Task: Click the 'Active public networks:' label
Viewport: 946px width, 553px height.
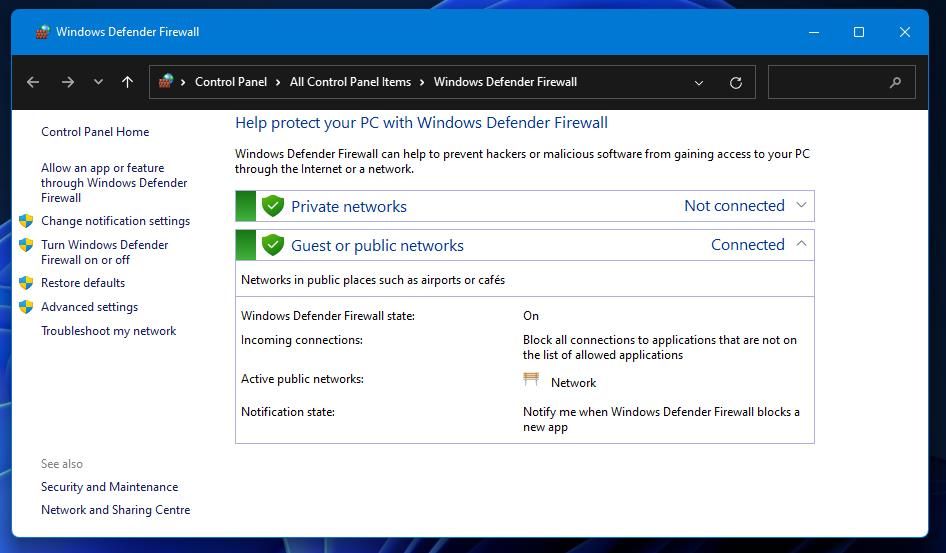Action: click(x=302, y=379)
